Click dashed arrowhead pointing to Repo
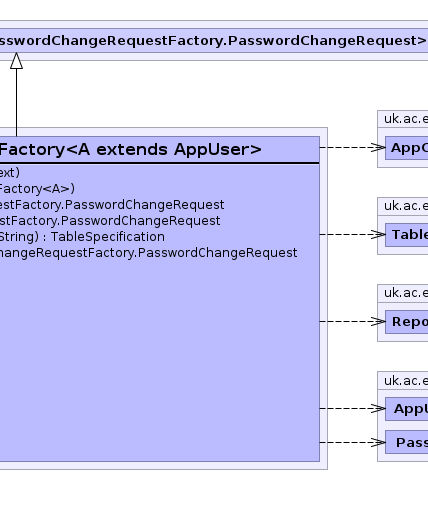This screenshot has width=428, height=507. 378,321
